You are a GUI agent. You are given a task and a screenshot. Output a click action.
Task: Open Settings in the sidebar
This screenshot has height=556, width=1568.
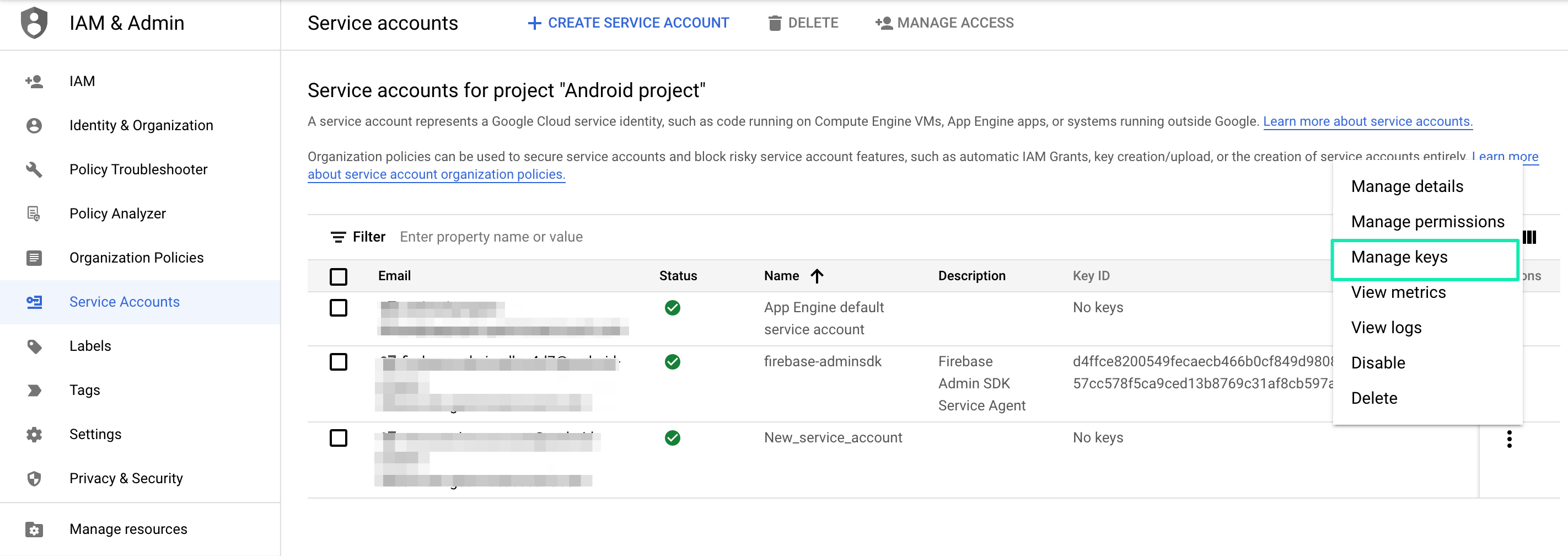tap(140, 434)
